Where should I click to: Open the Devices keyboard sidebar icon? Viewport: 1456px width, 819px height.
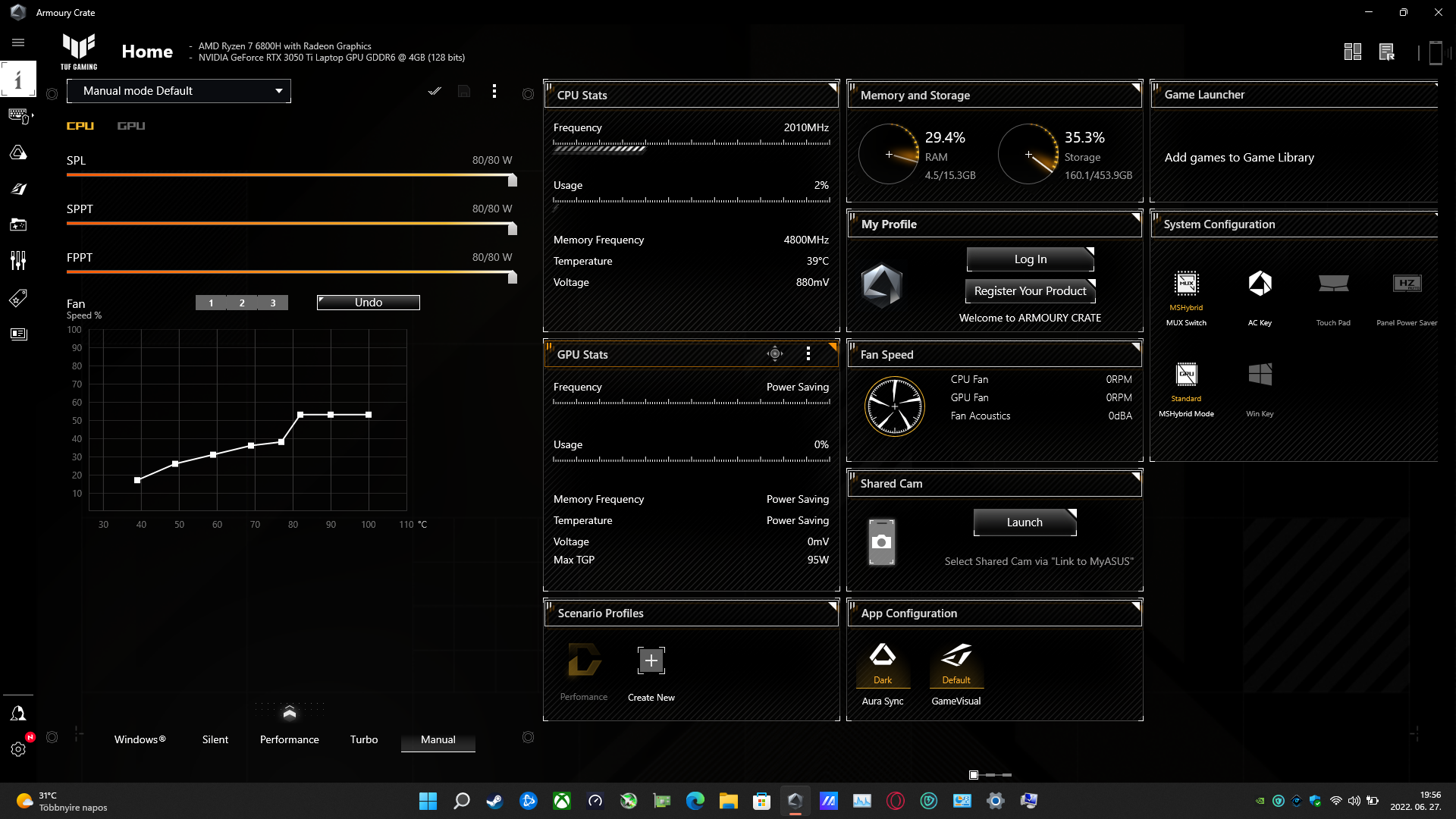pyautogui.click(x=18, y=116)
